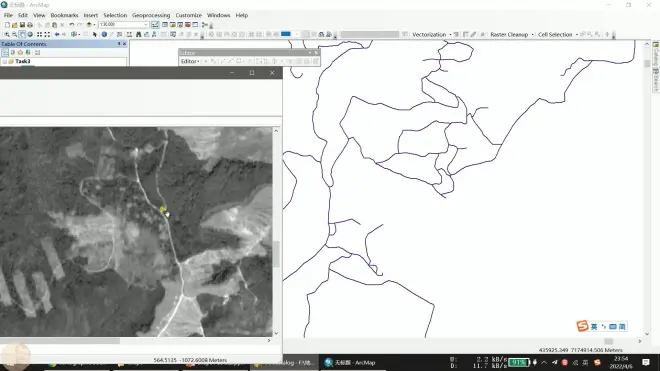Save the map document
Image resolution: width=660 pixels, height=371 pixels.
coord(22,25)
